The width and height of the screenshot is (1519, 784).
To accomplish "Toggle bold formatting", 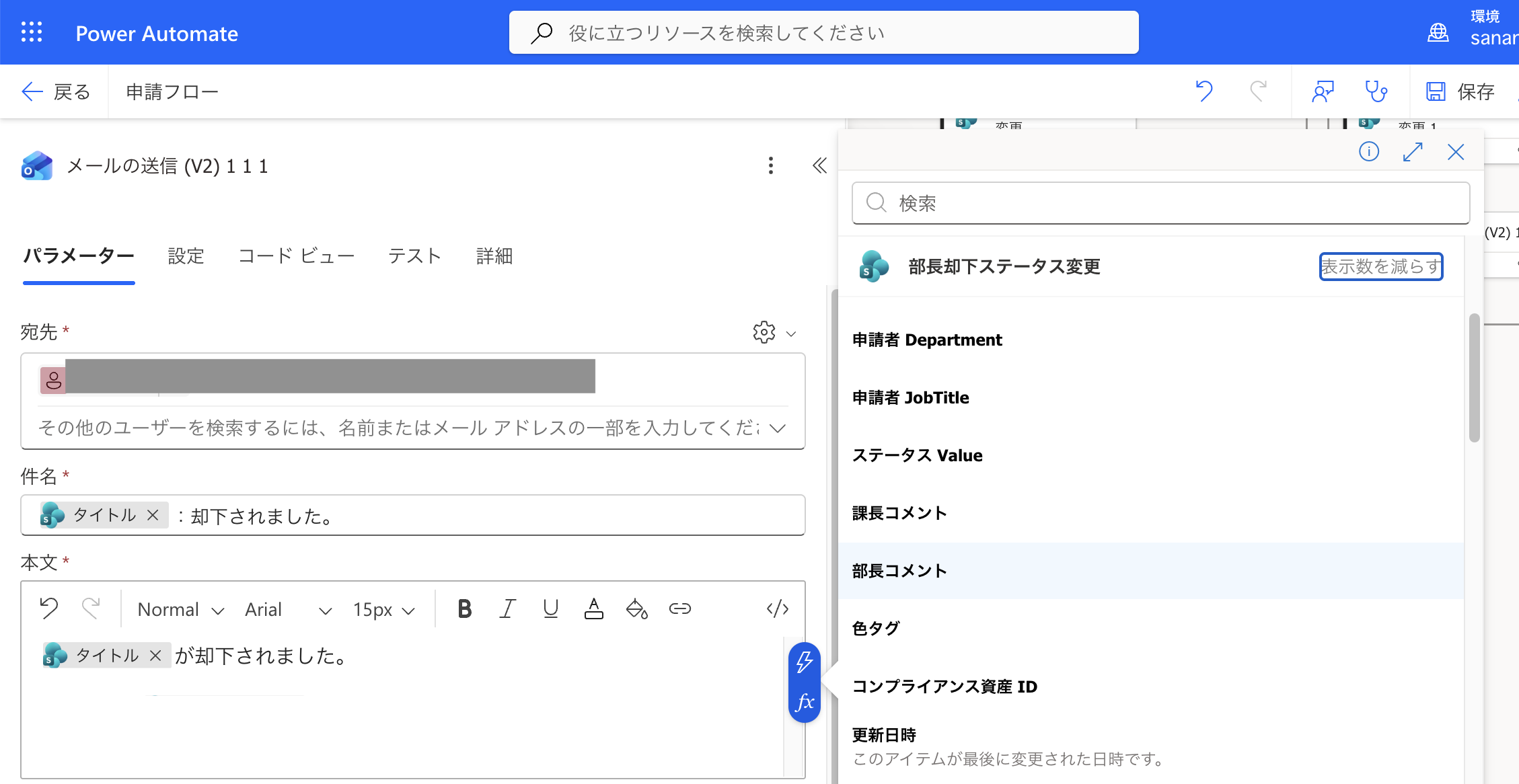I will pos(464,609).
